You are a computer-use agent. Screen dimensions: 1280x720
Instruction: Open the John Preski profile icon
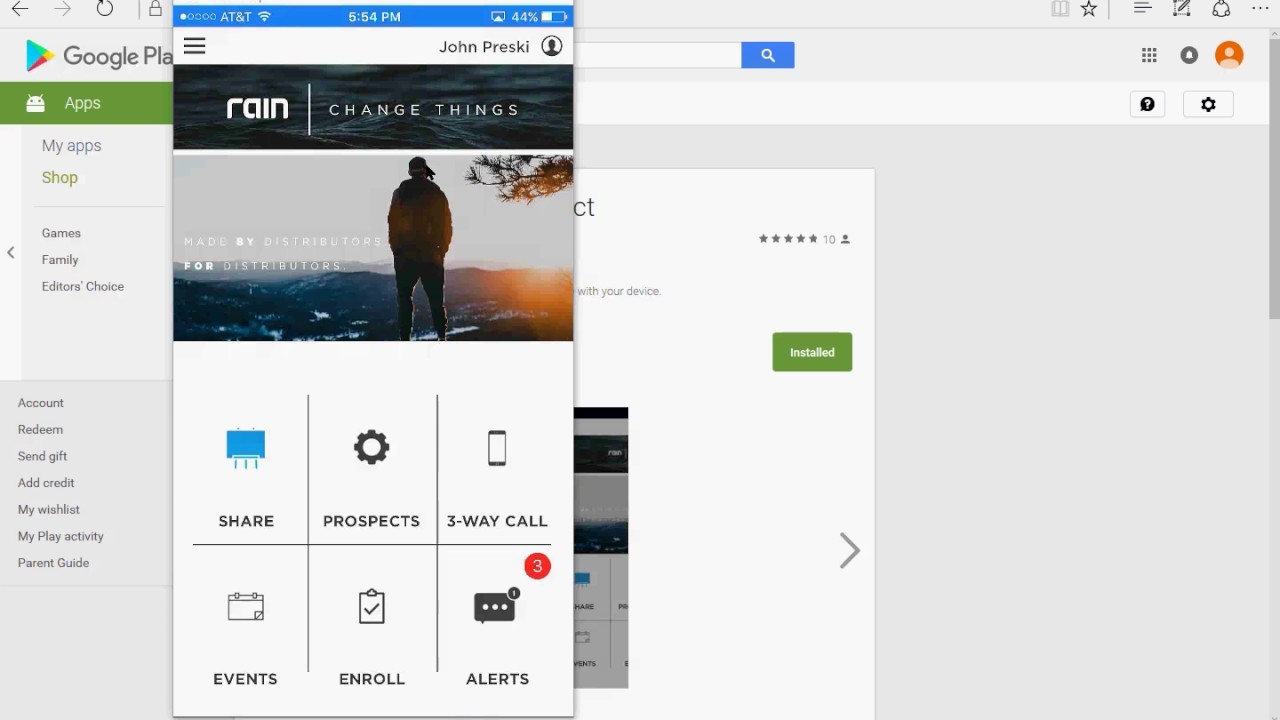[x=552, y=46]
